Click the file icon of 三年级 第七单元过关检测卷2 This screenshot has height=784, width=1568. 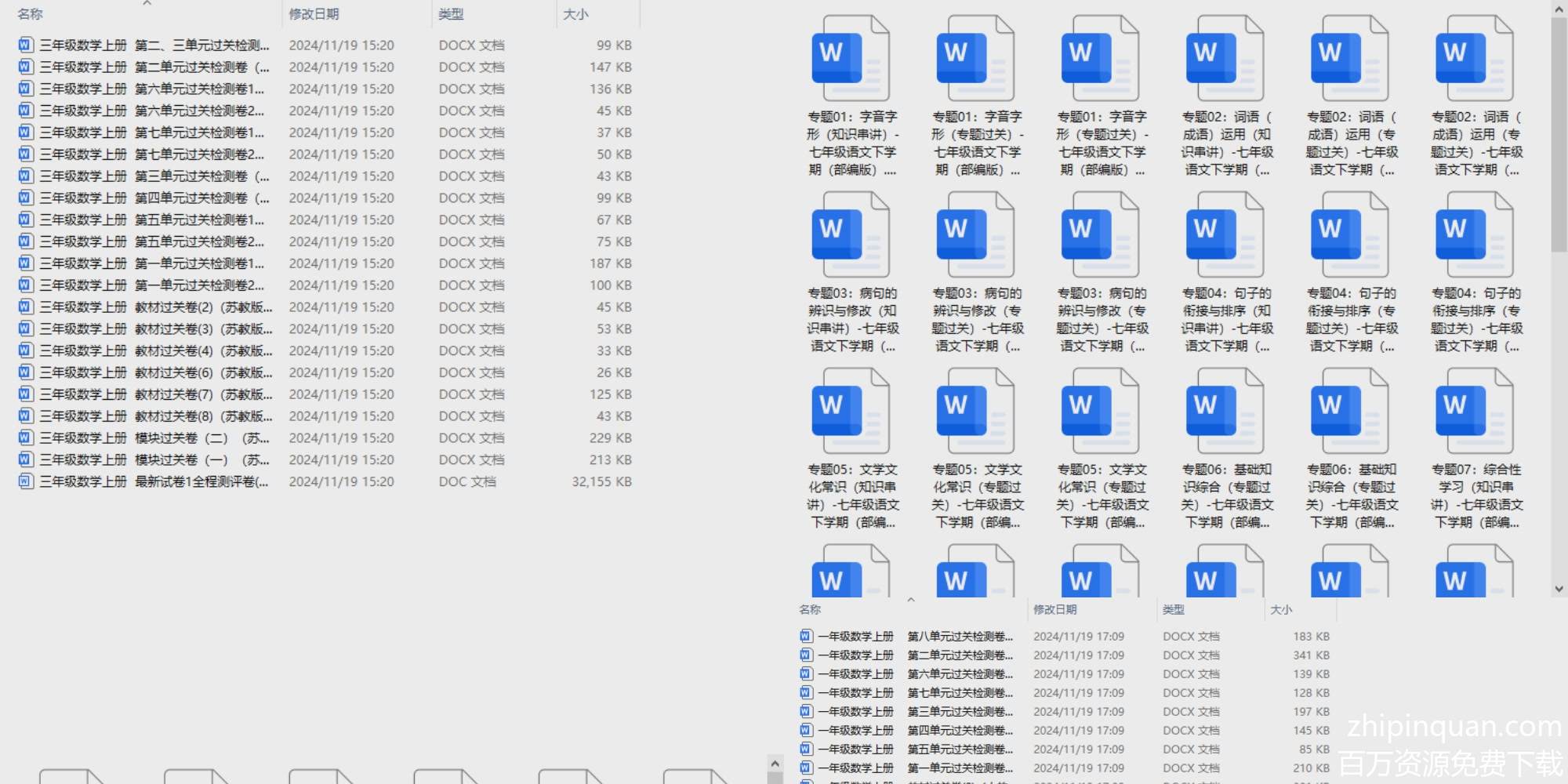click(25, 154)
